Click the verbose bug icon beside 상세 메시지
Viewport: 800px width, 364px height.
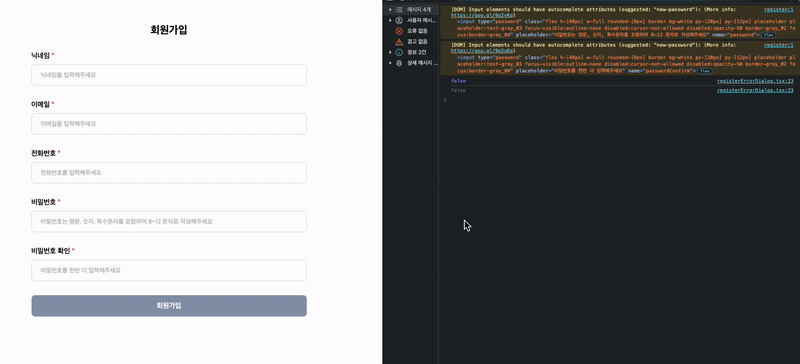point(399,63)
